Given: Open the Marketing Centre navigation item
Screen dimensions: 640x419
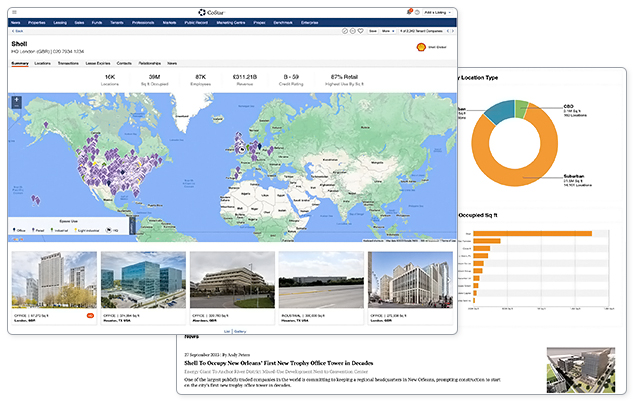Looking at the screenshot, I should coord(231,23).
